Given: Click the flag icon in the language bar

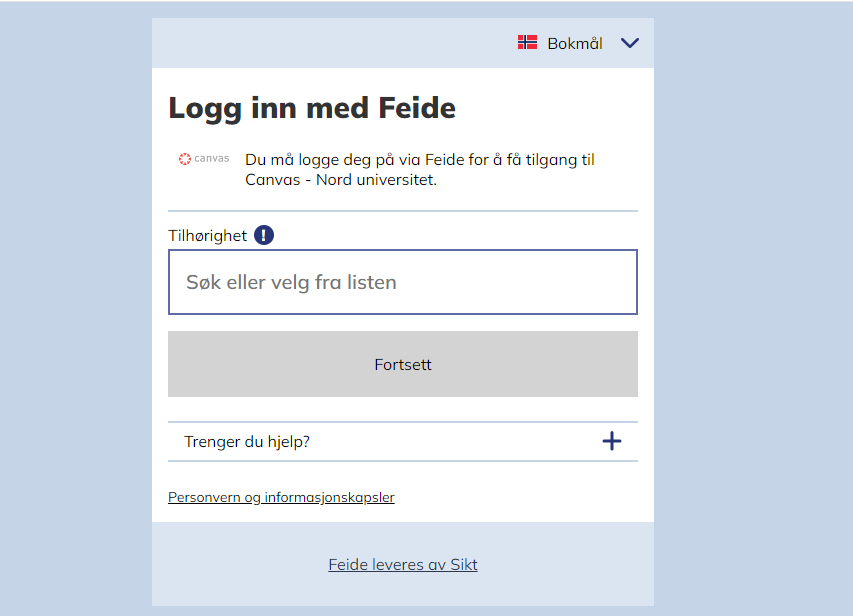Looking at the screenshot, I should coord(528,43).
